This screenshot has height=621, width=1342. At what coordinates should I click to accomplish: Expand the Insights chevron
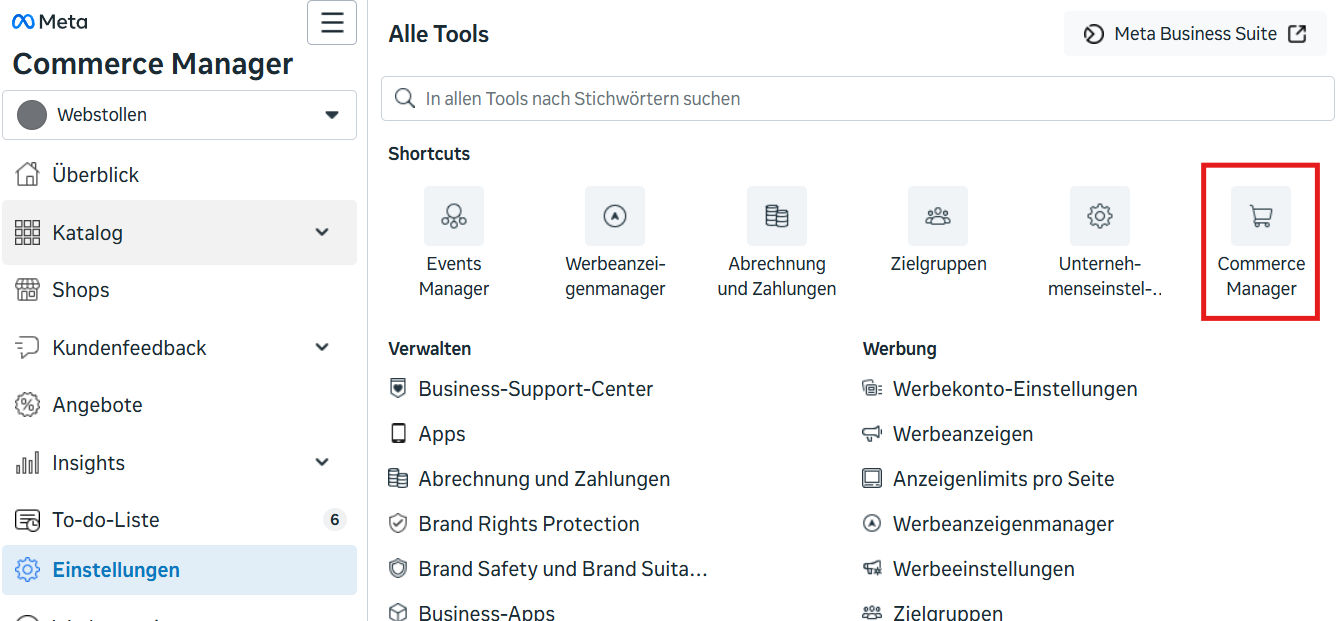(x=322, y=462)
